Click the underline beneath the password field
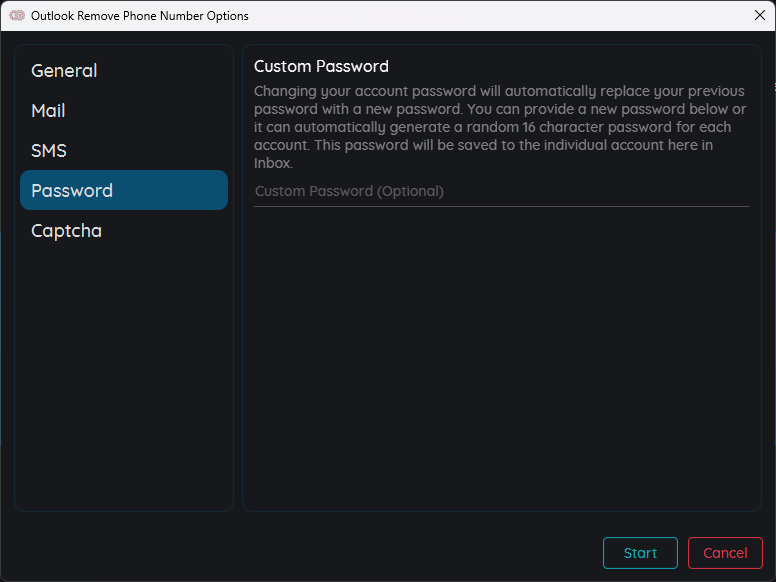776x582 pixels. [502, 206]
